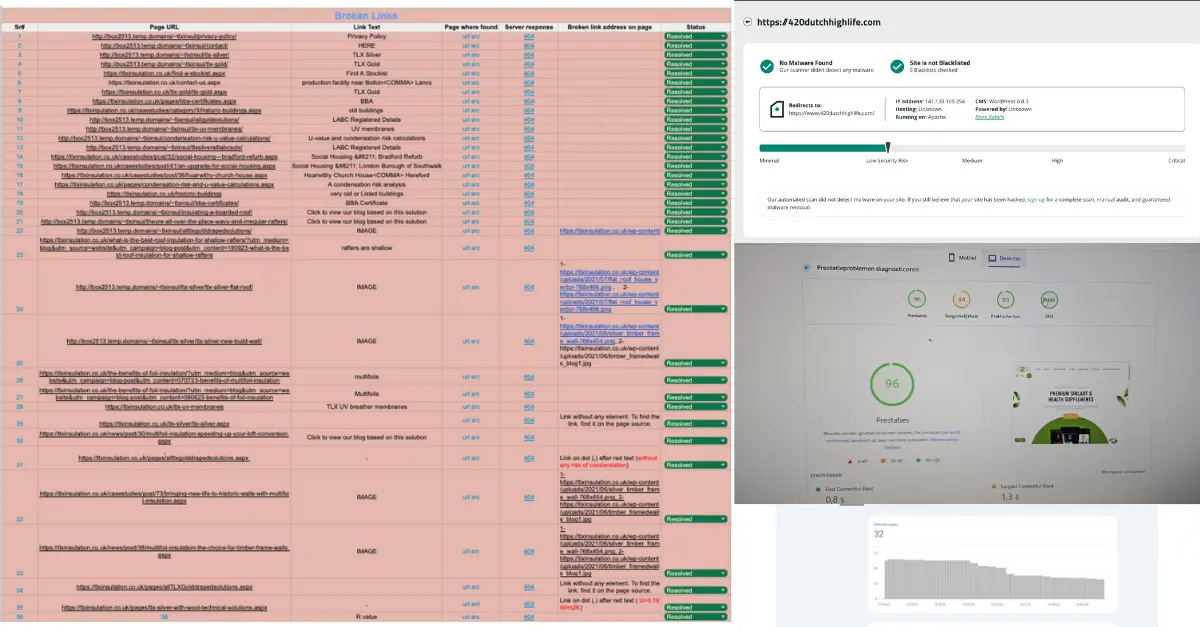This screenshot has height=627, width=1200.
Task: Click the First Contentful Paint 0,8 s value
Action: [834, 498]
